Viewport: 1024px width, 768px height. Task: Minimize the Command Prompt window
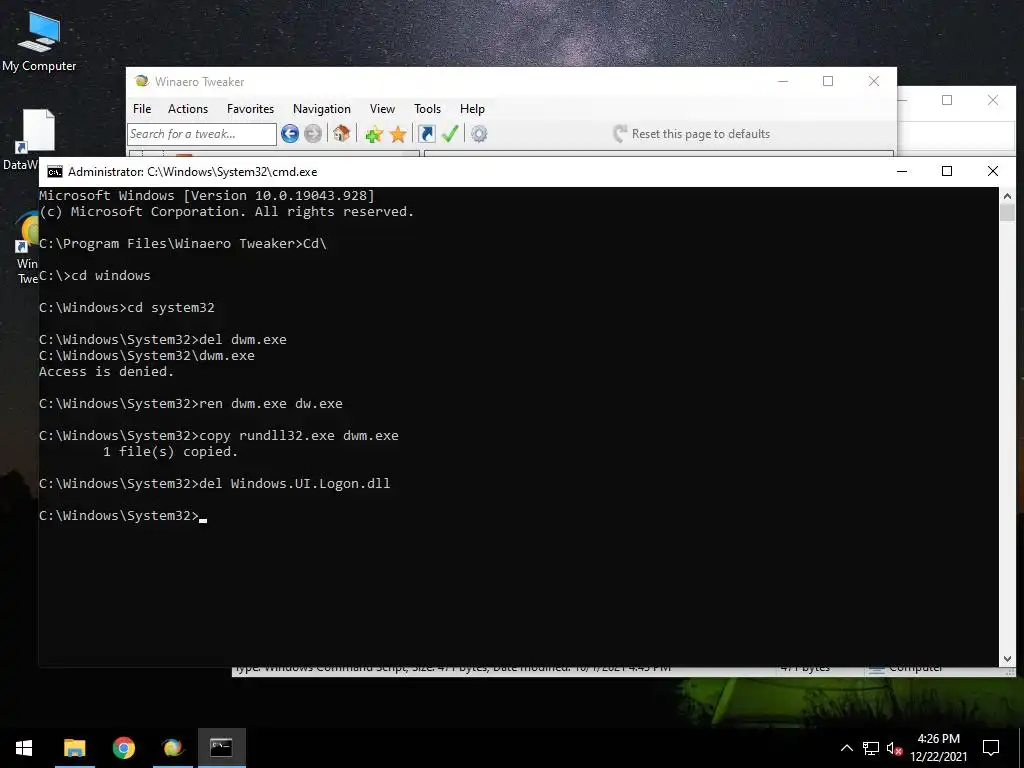pos(902,171)
